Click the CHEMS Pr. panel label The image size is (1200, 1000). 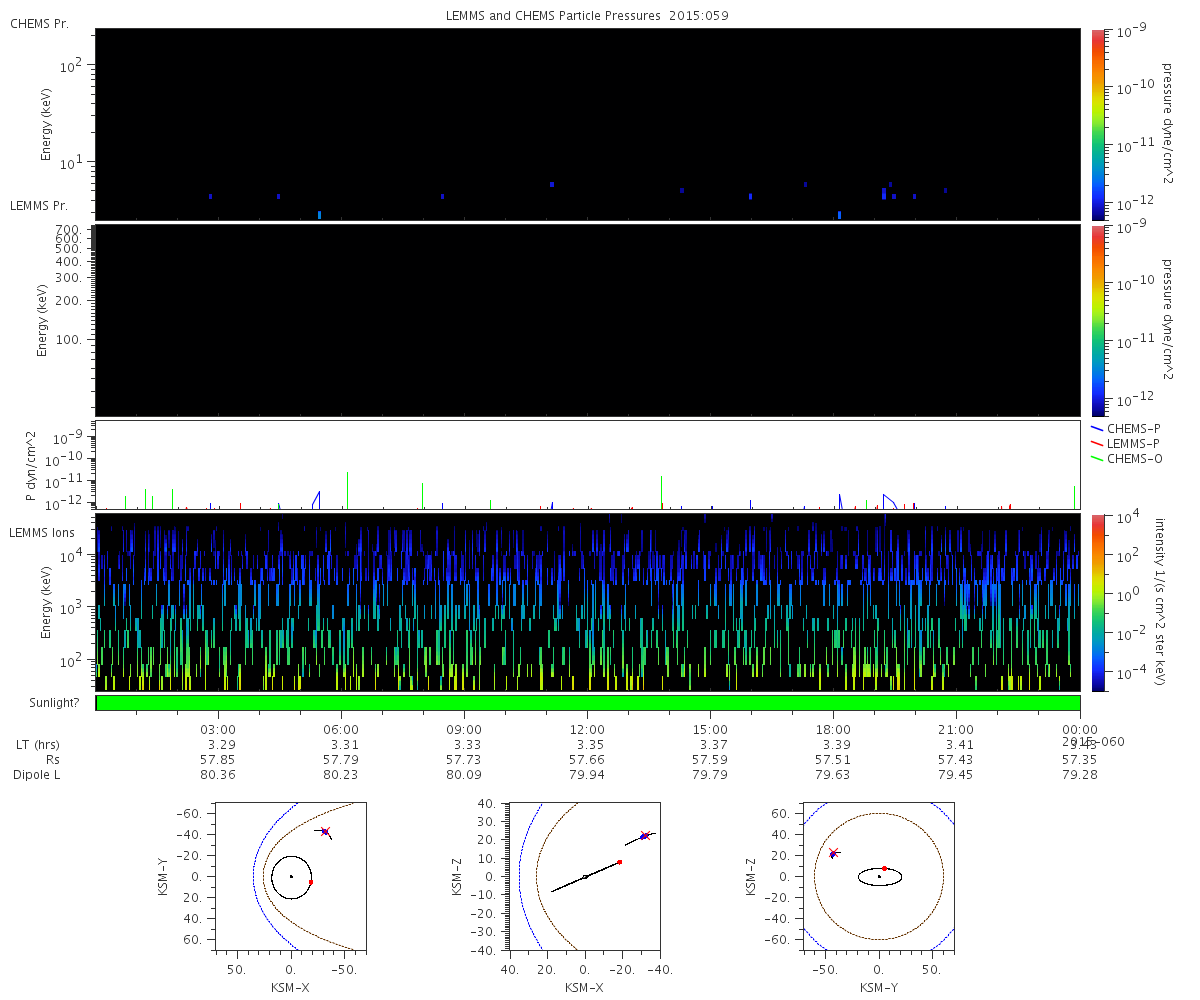tap(39, 23)
